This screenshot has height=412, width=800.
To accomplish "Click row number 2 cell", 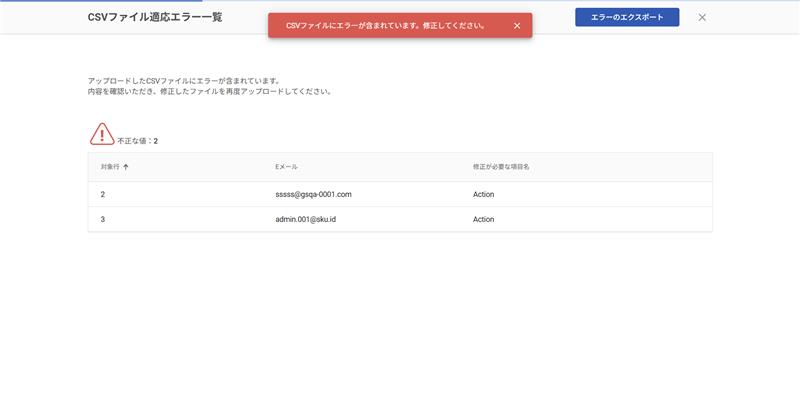I will click(x=103, y=194).
